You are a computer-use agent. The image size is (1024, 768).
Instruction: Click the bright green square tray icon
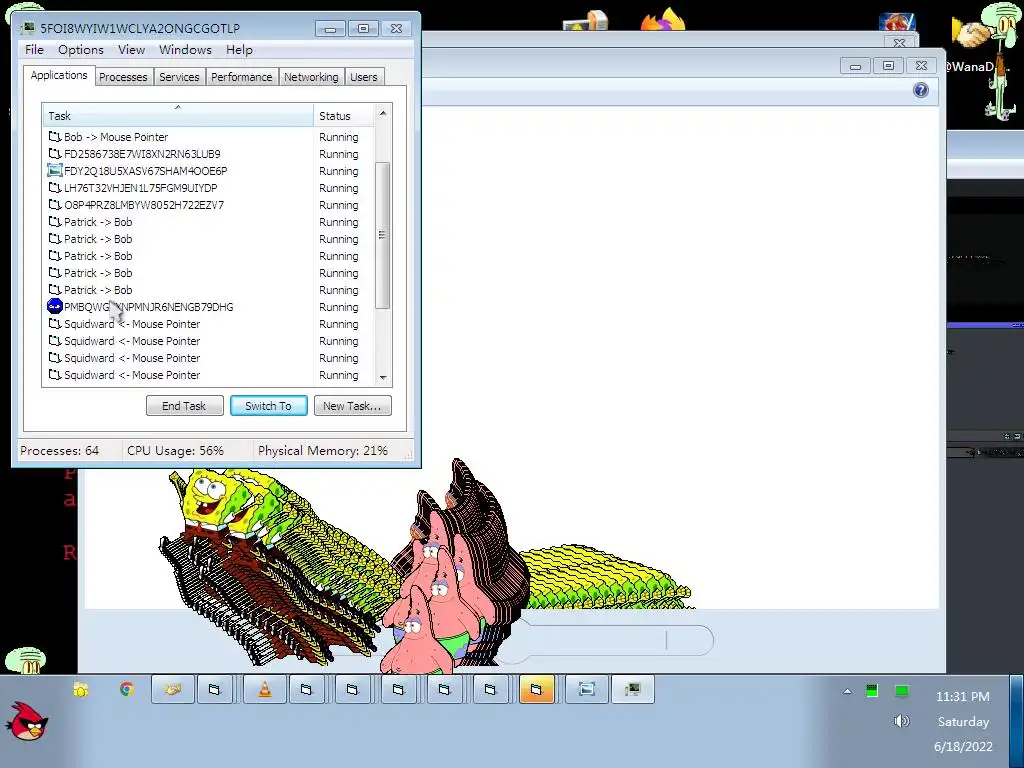(902, 691)
